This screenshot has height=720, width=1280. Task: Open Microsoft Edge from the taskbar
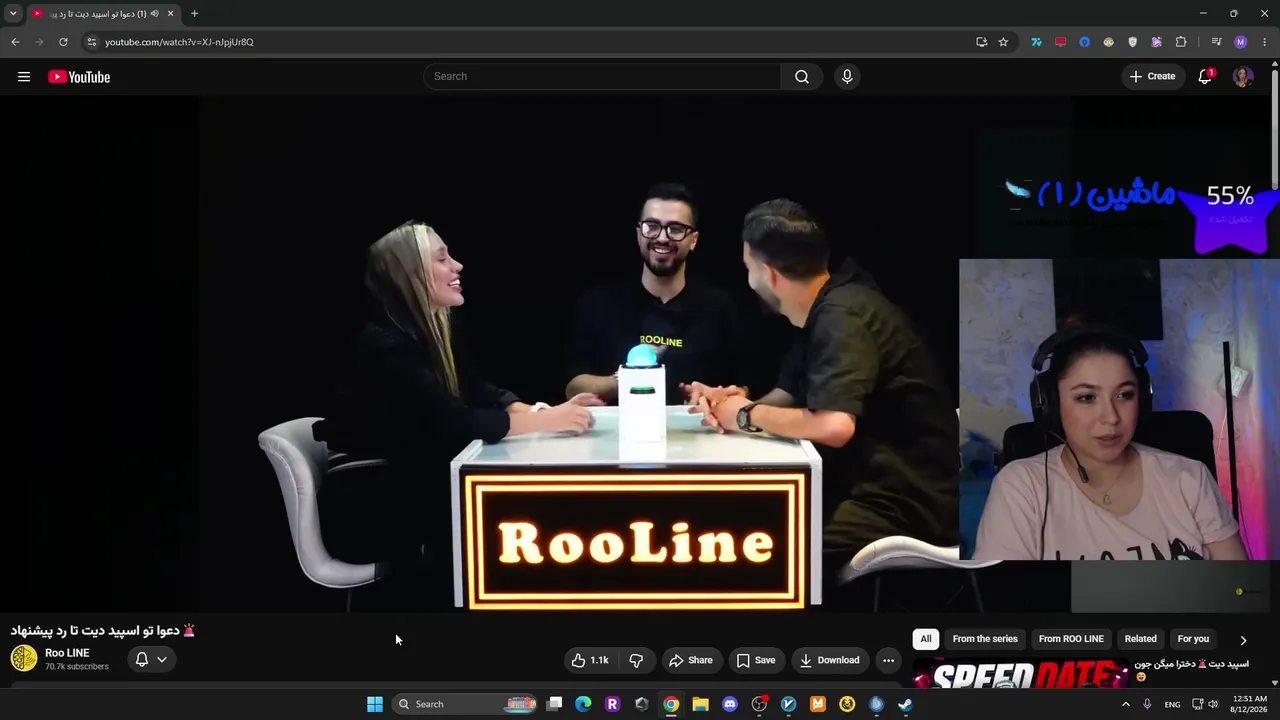583,704
